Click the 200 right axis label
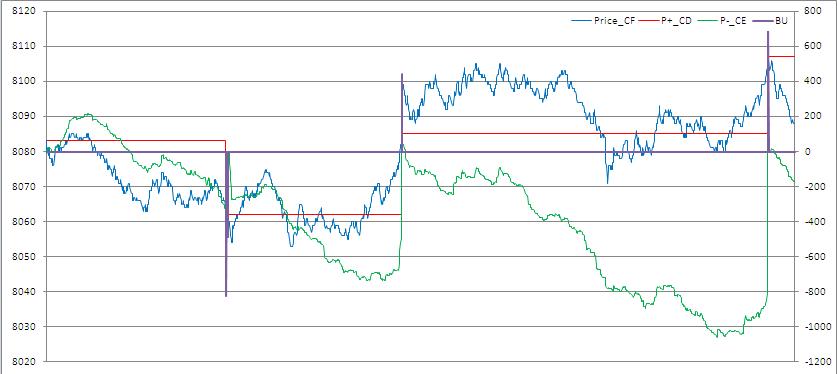 click(812, 117)
